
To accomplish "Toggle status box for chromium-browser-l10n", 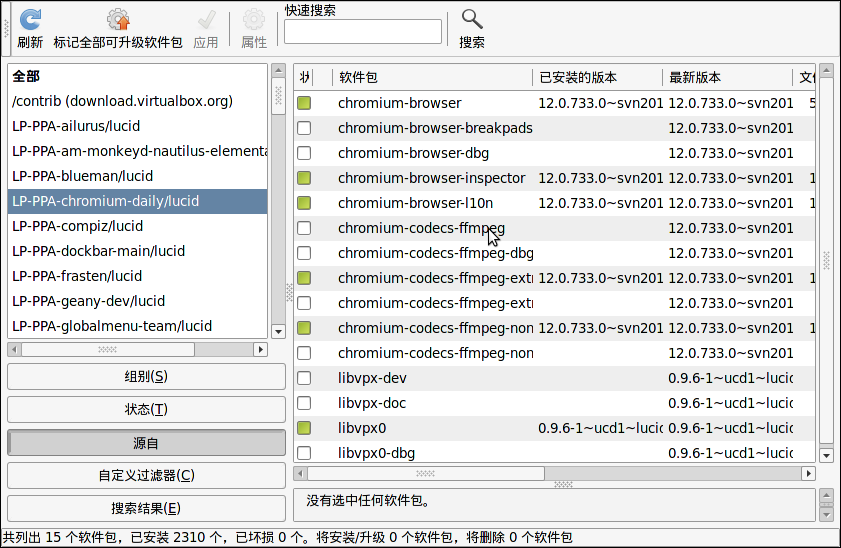I will point(304,203).
